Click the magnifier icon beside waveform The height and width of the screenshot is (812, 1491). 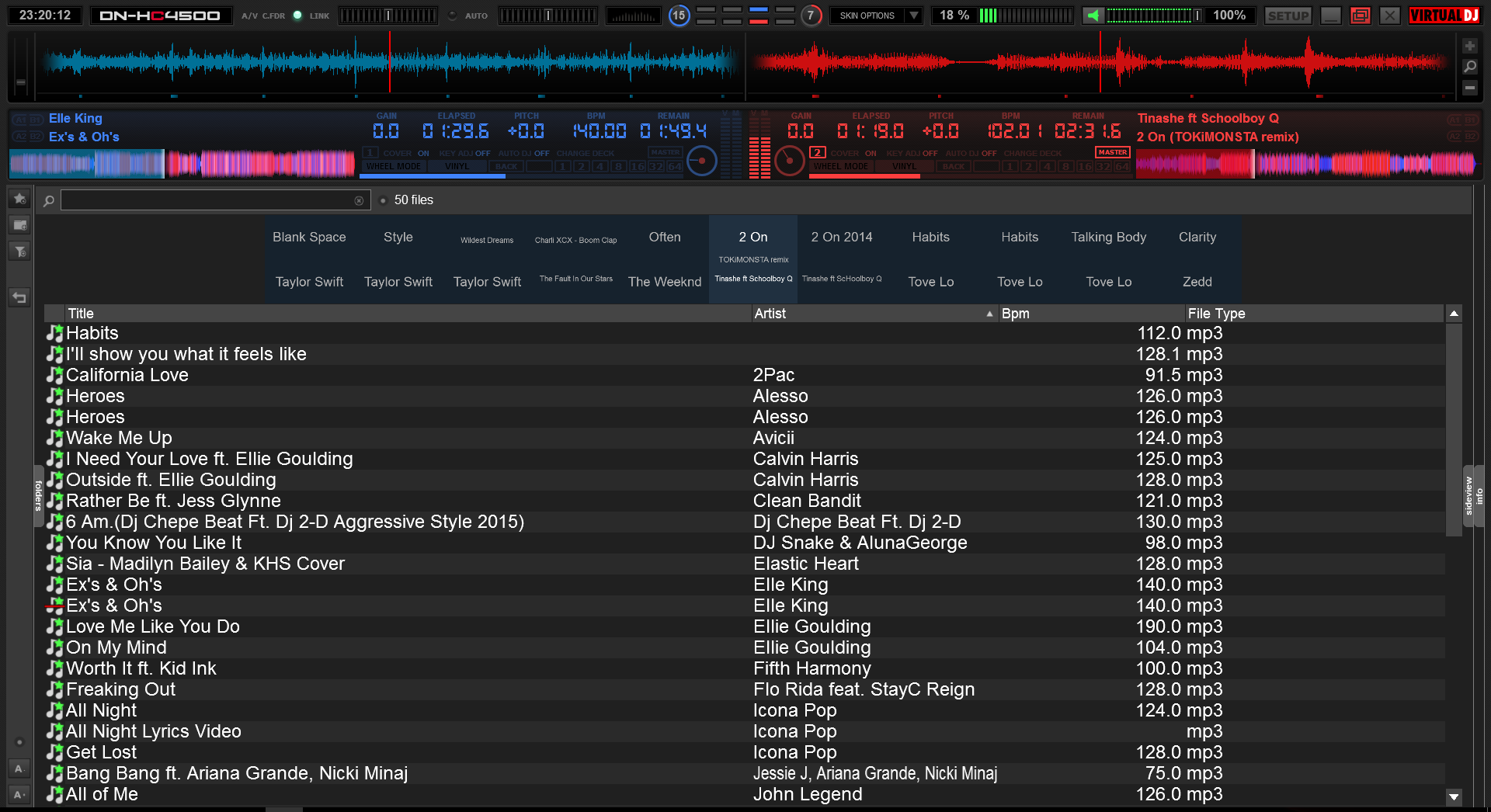click(x=1469, y=68)
